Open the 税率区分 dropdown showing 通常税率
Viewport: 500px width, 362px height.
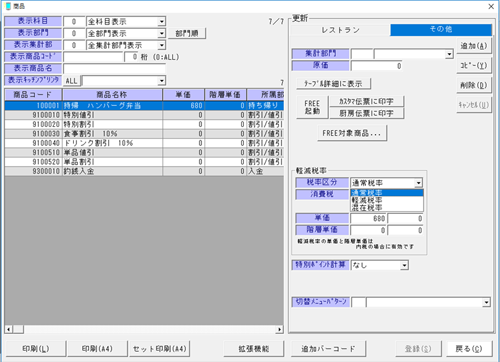coord(418,183)
